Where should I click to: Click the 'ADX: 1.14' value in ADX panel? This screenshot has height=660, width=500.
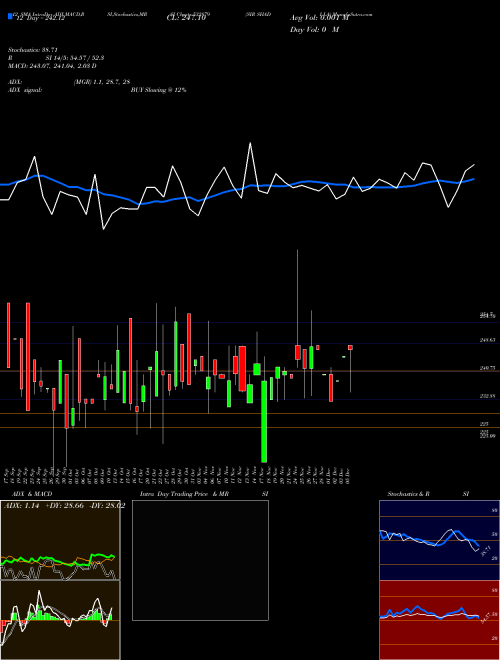coord(21,506)
